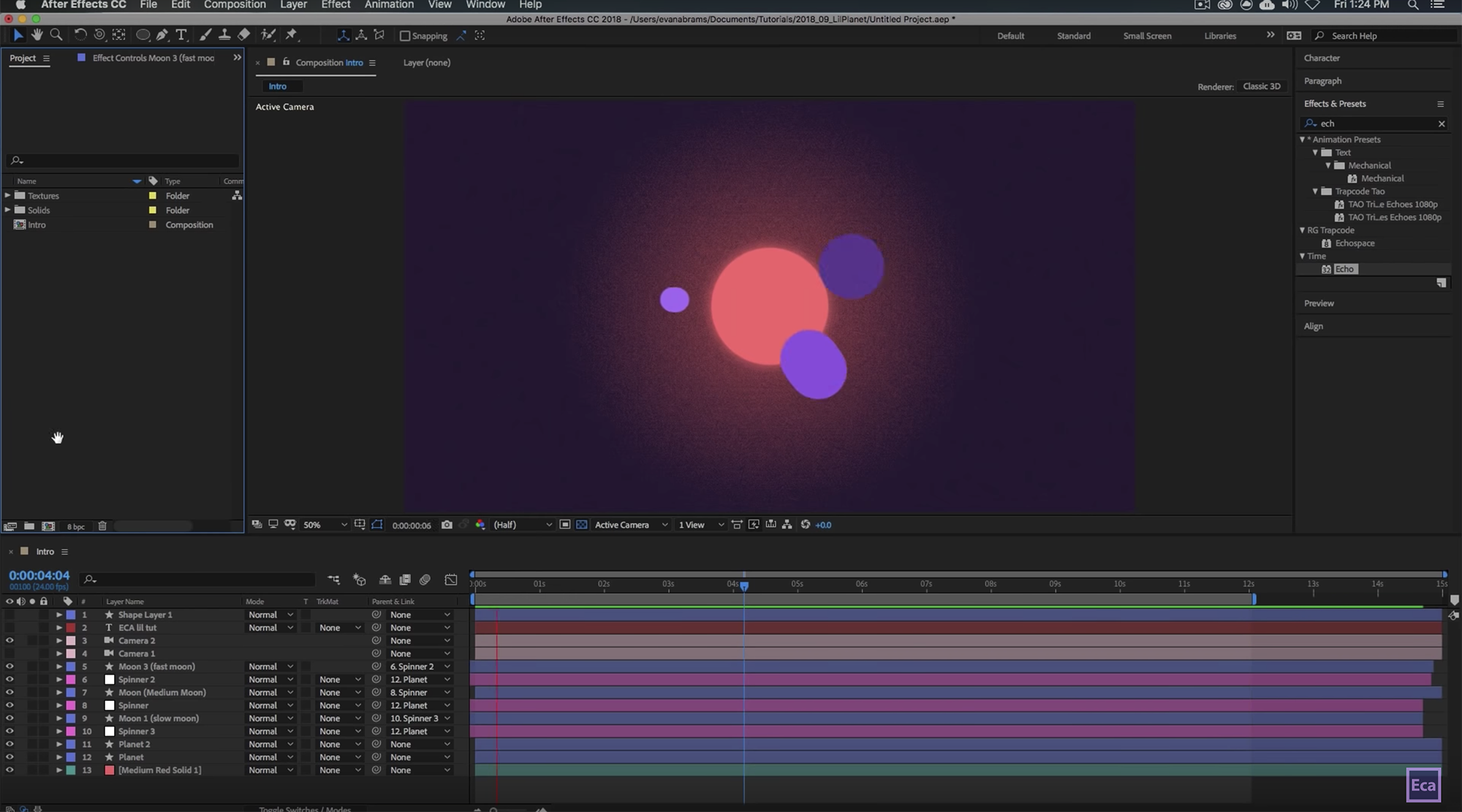Switch to Effect Controls Moon 3 tab
This screenshot has height=812, width=1462.
[153, 58]
